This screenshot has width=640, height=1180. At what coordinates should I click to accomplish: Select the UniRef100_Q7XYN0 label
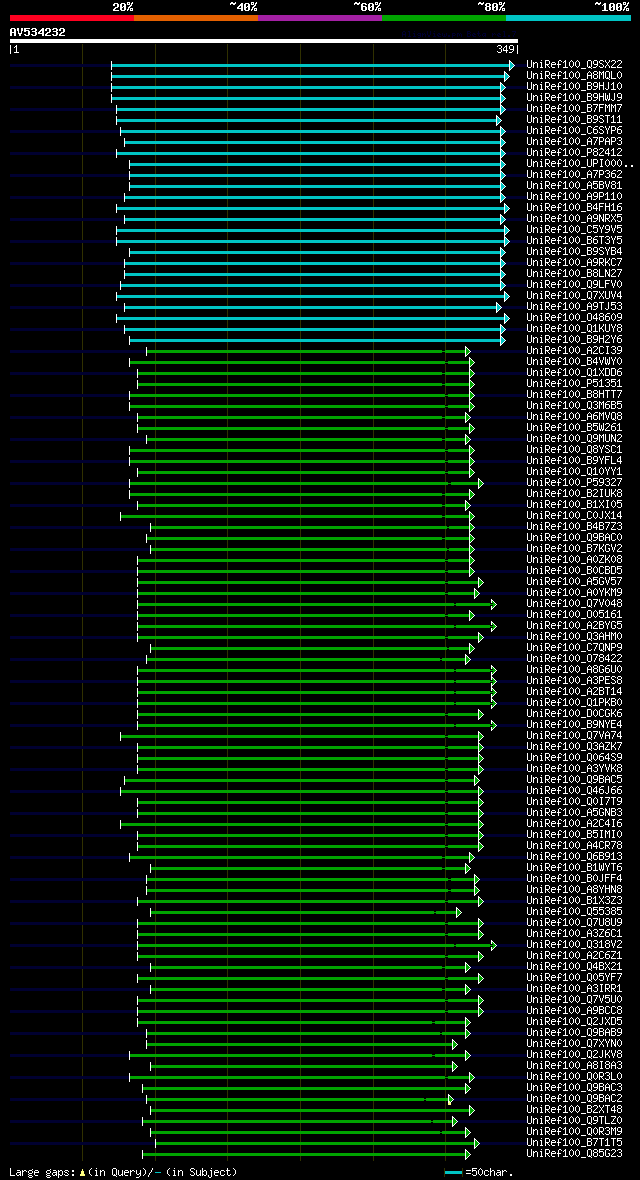574,1043
